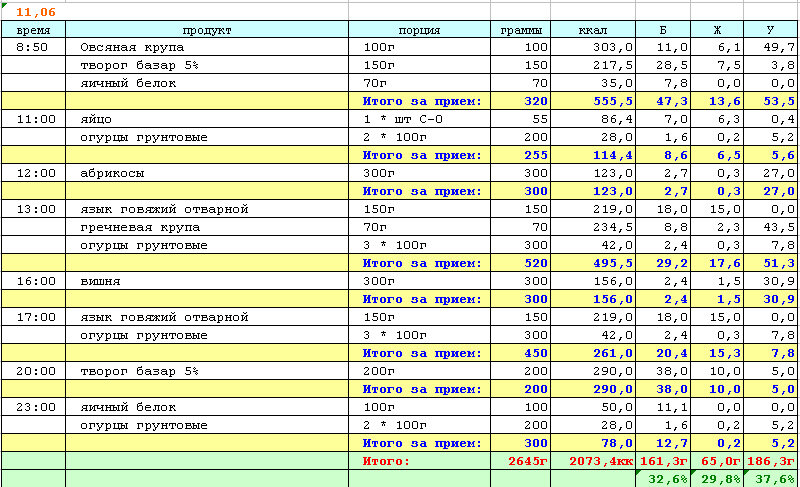
Task: Click the время column header
Action: pyautogui.click(x=34, y=30)
